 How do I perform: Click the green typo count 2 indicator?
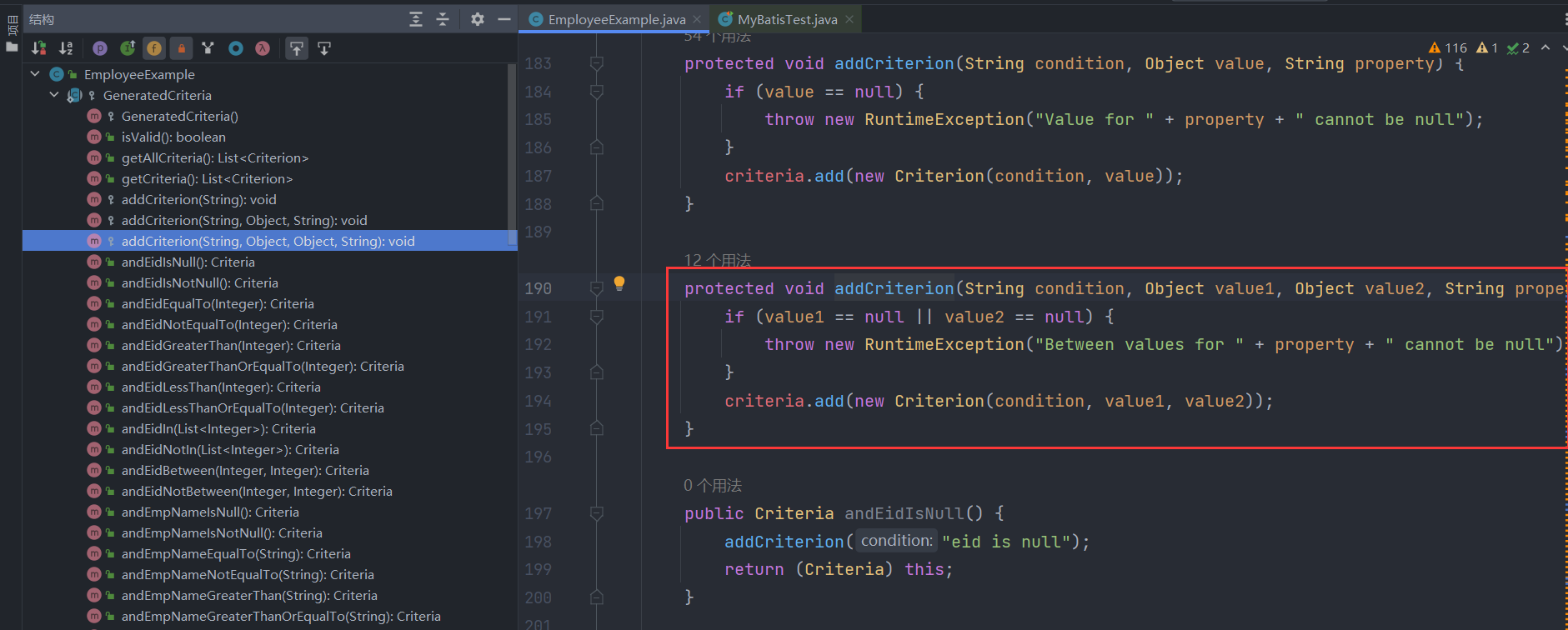pos(1518,47)
